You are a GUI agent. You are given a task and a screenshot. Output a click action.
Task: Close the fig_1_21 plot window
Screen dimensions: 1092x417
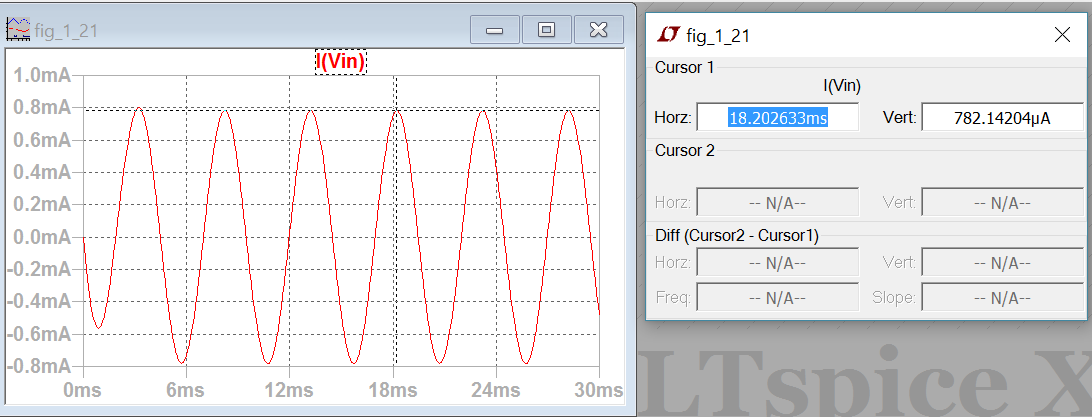coord(598,30)
